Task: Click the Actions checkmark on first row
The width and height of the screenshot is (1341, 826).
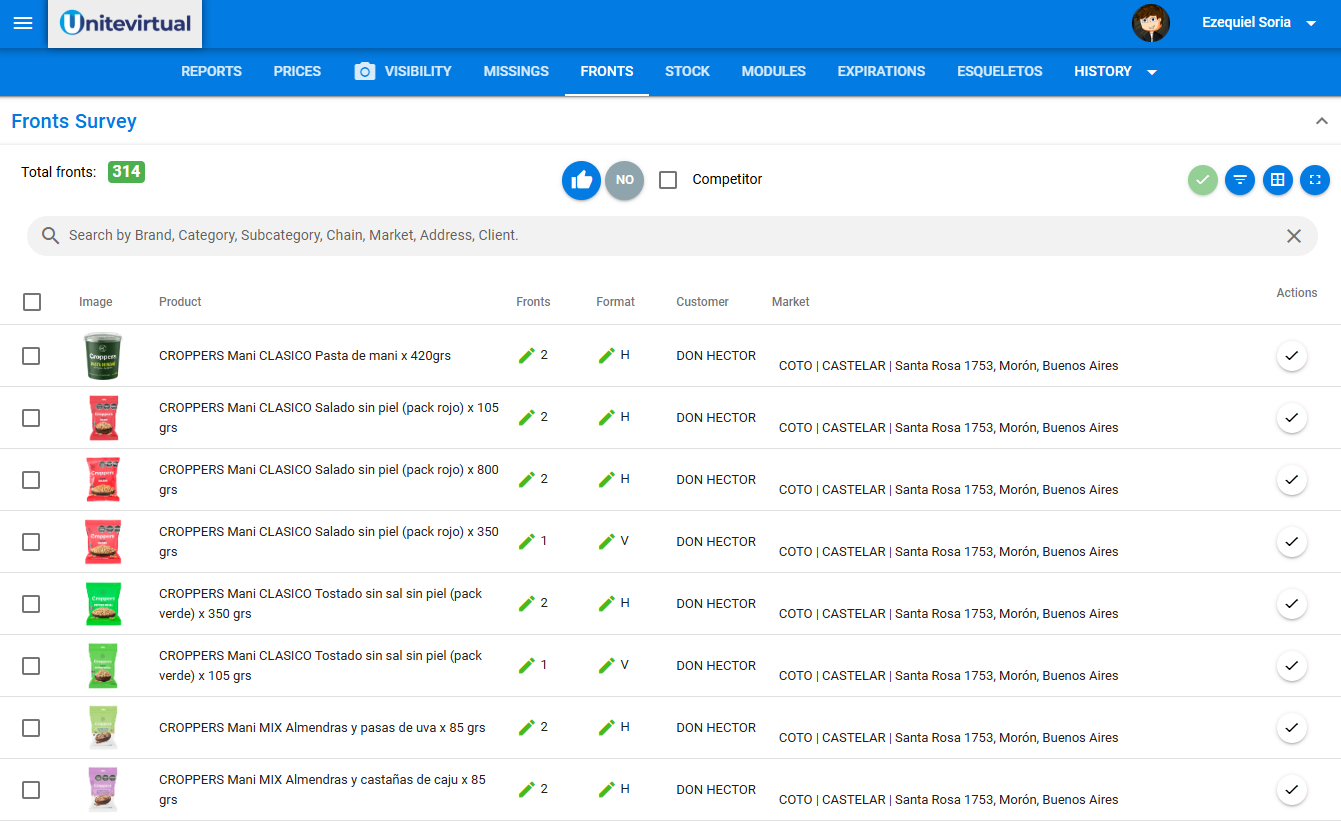Action: [x=1291, y=356]
